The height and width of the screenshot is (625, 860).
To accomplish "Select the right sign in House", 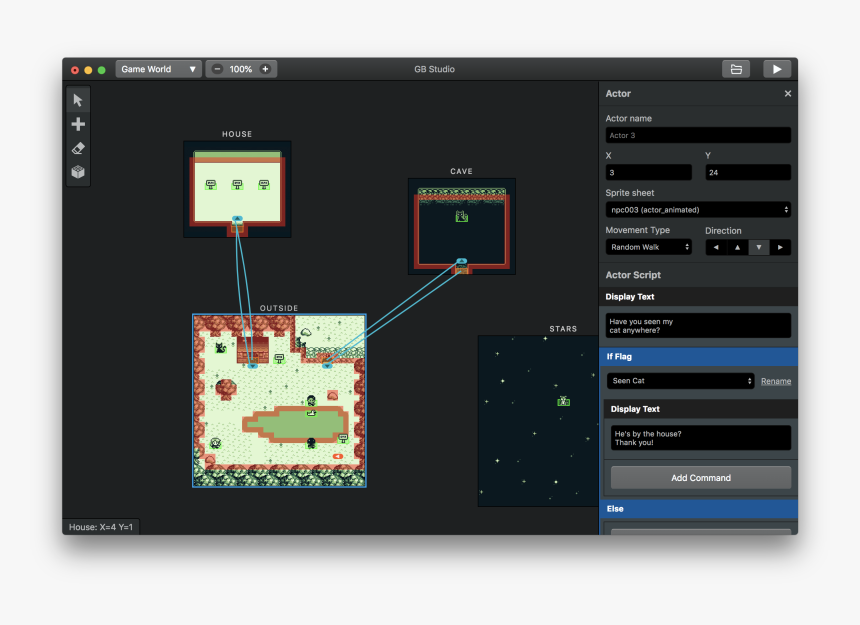I will coord(264,185).
